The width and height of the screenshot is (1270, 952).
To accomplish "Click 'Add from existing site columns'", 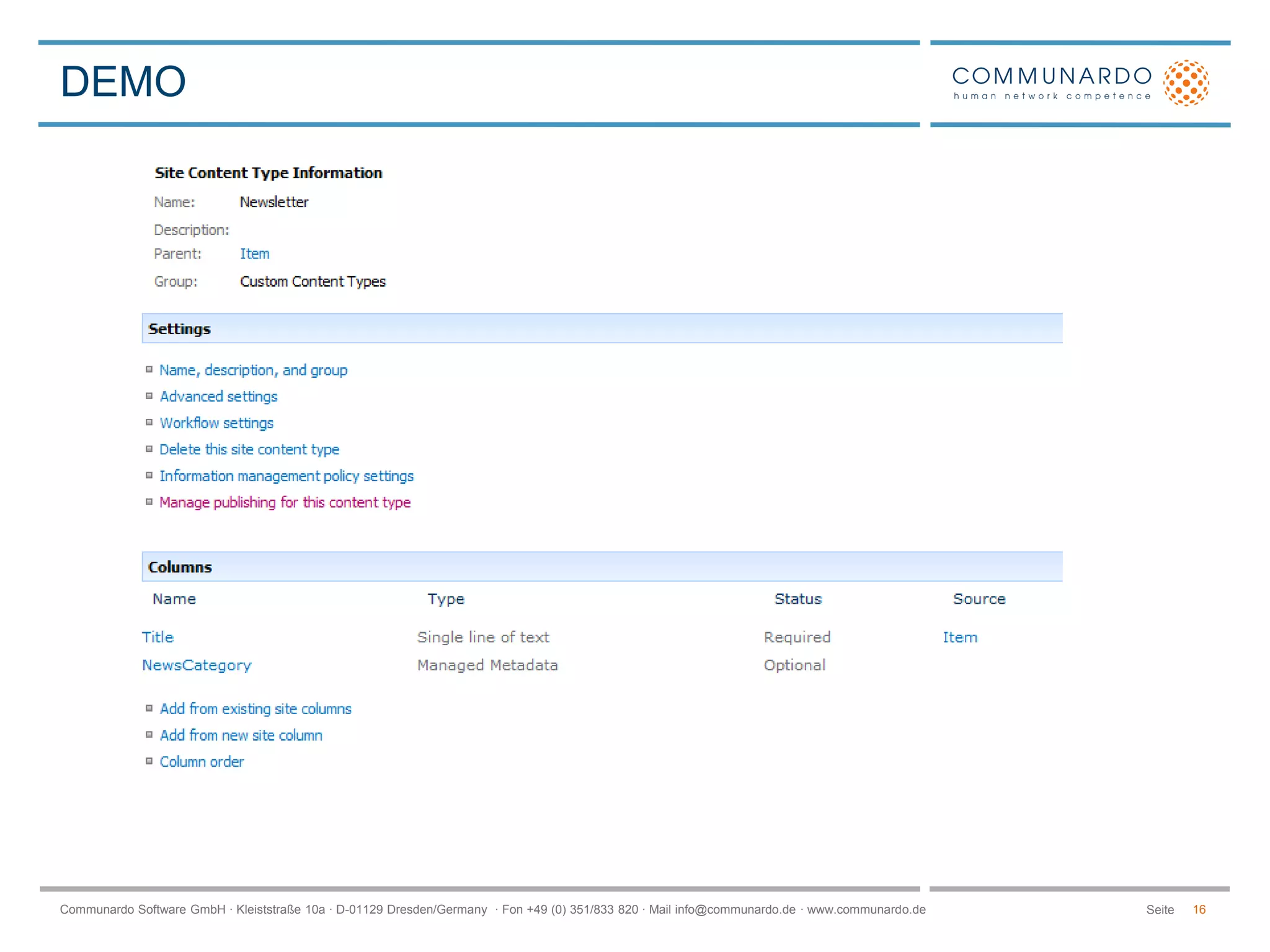I will coord(255,709).
